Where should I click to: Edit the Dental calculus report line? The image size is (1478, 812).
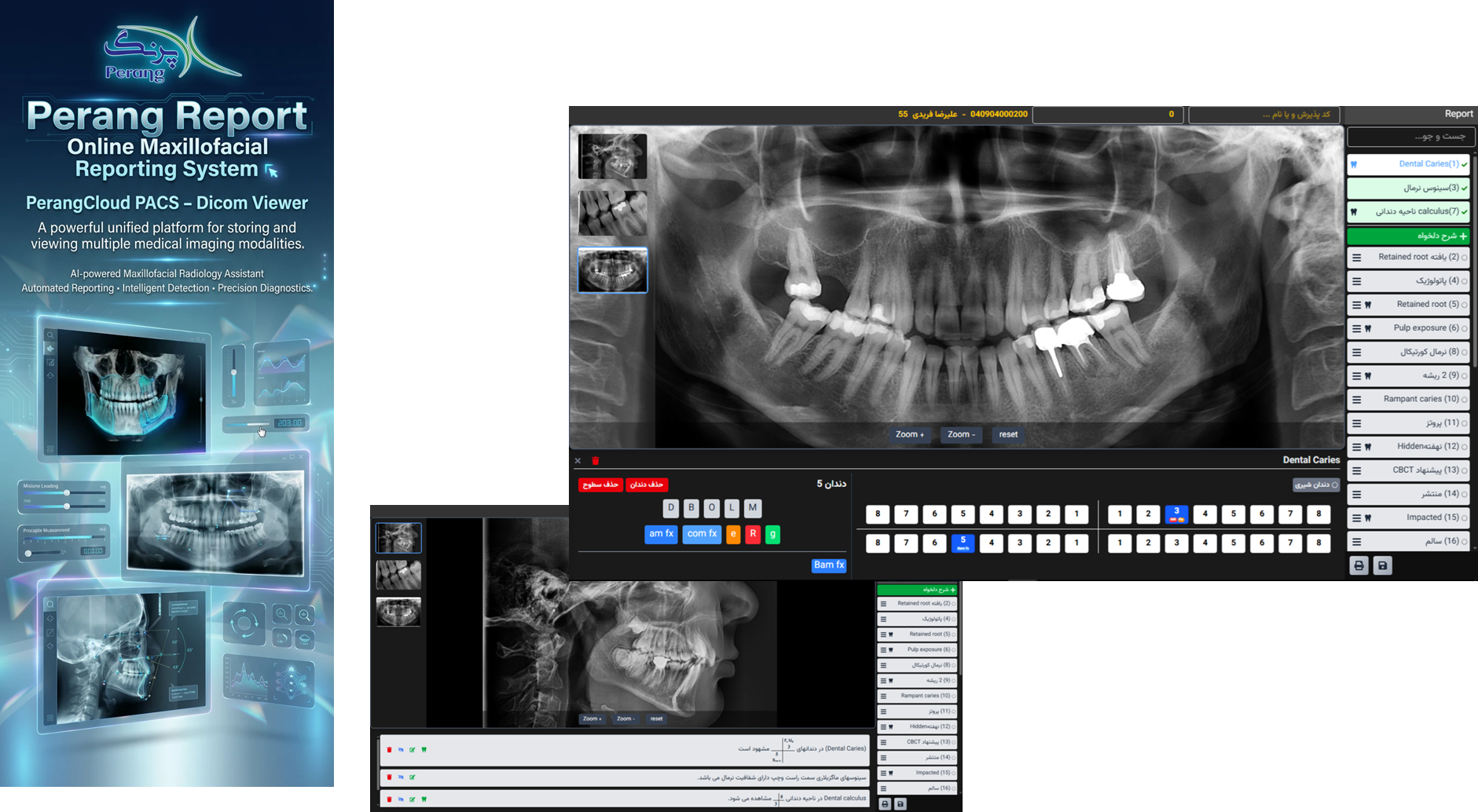(413, 799)
